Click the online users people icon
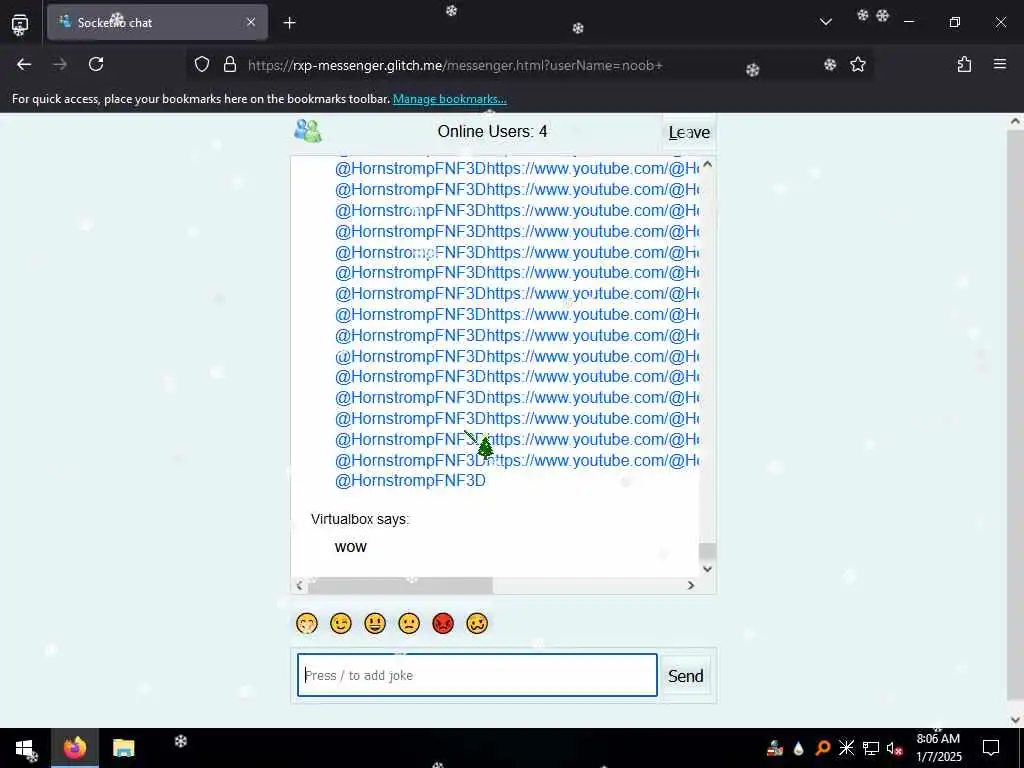 (308, 131)
